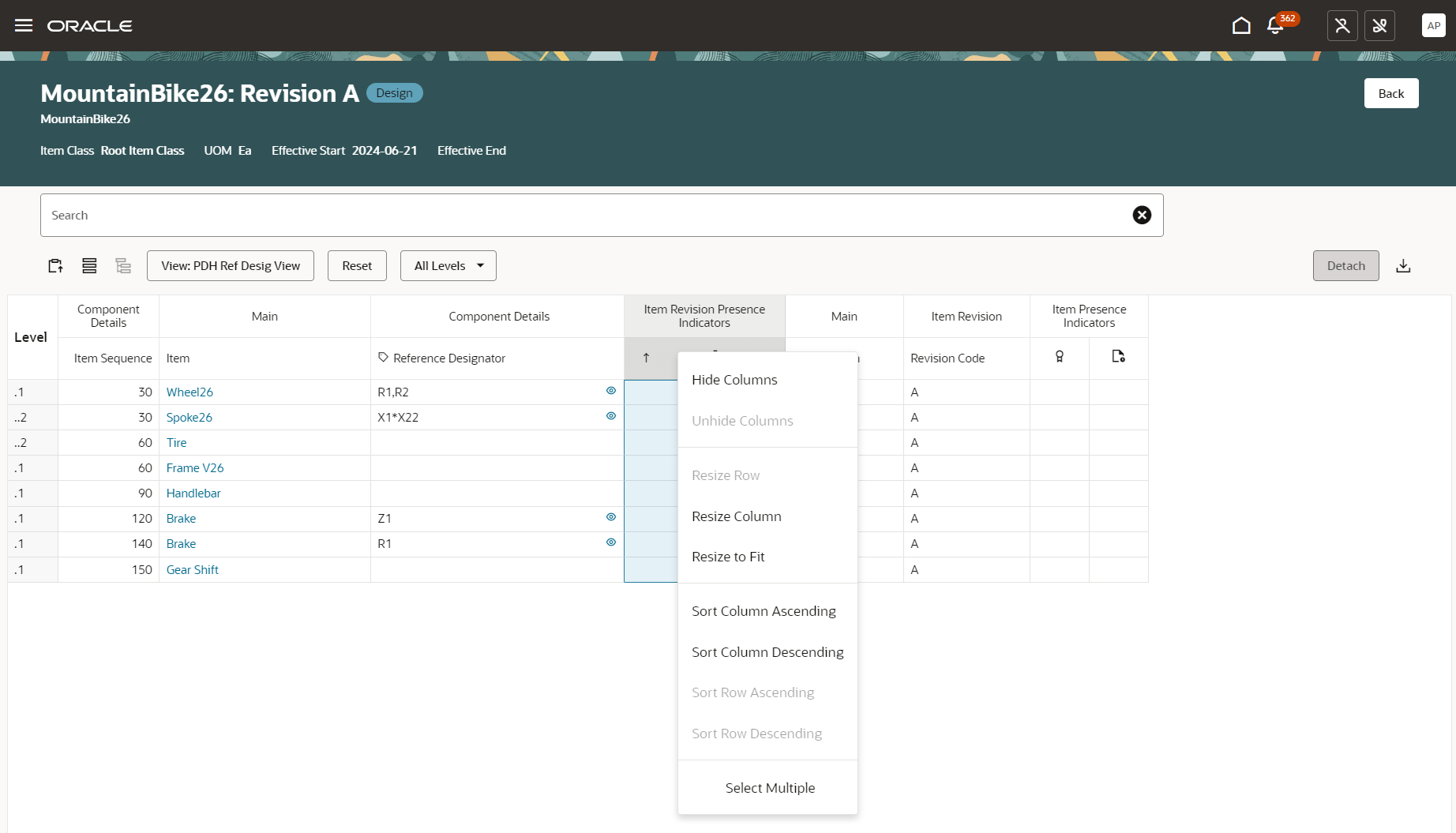Click disabled Resize Row entry
The image size is (1456, 833).
(767, 475)
